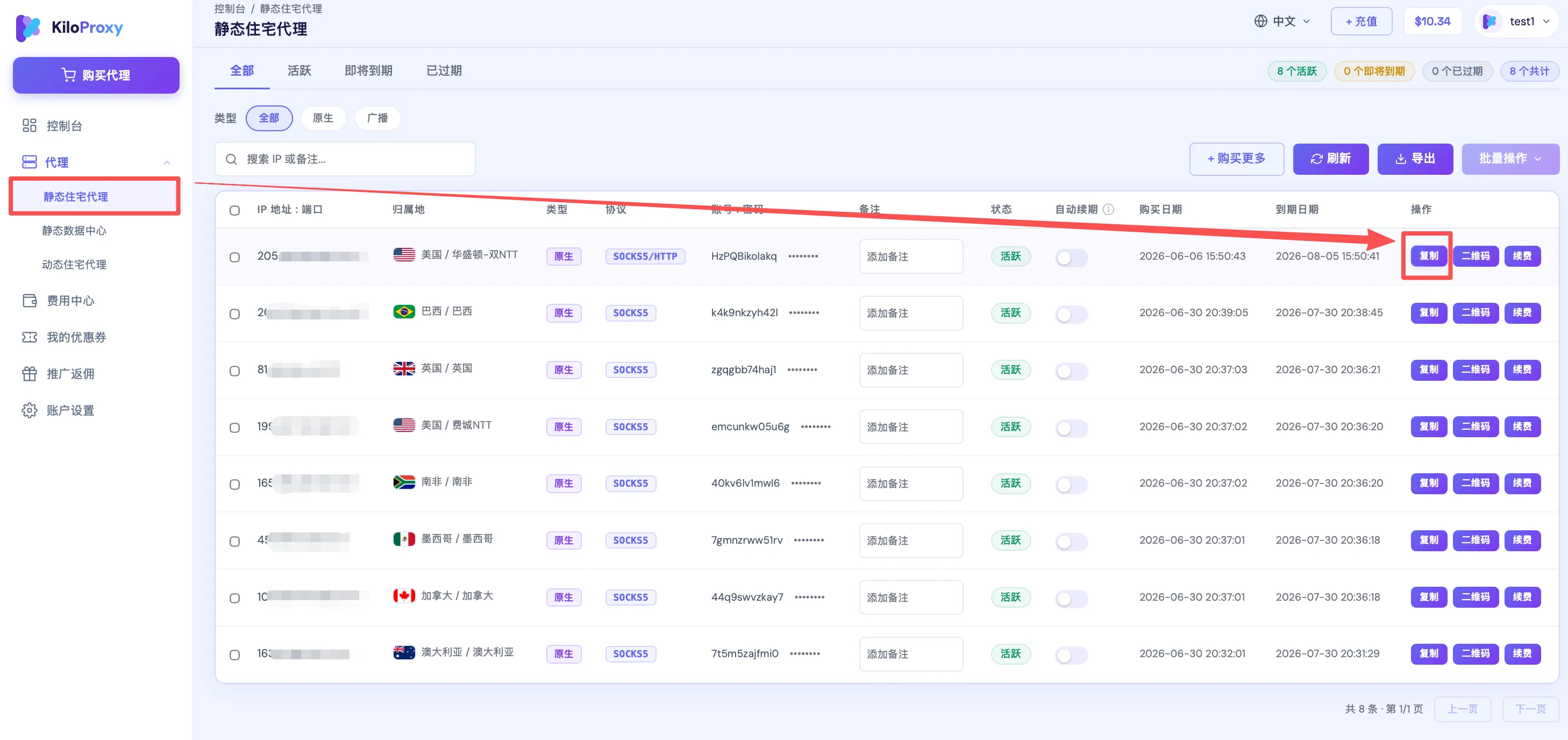This screenshot has width=1568, height=740.
Task: Check the 澳大利亚 proxy row checkbox
Action: click(x=234, y=656)
